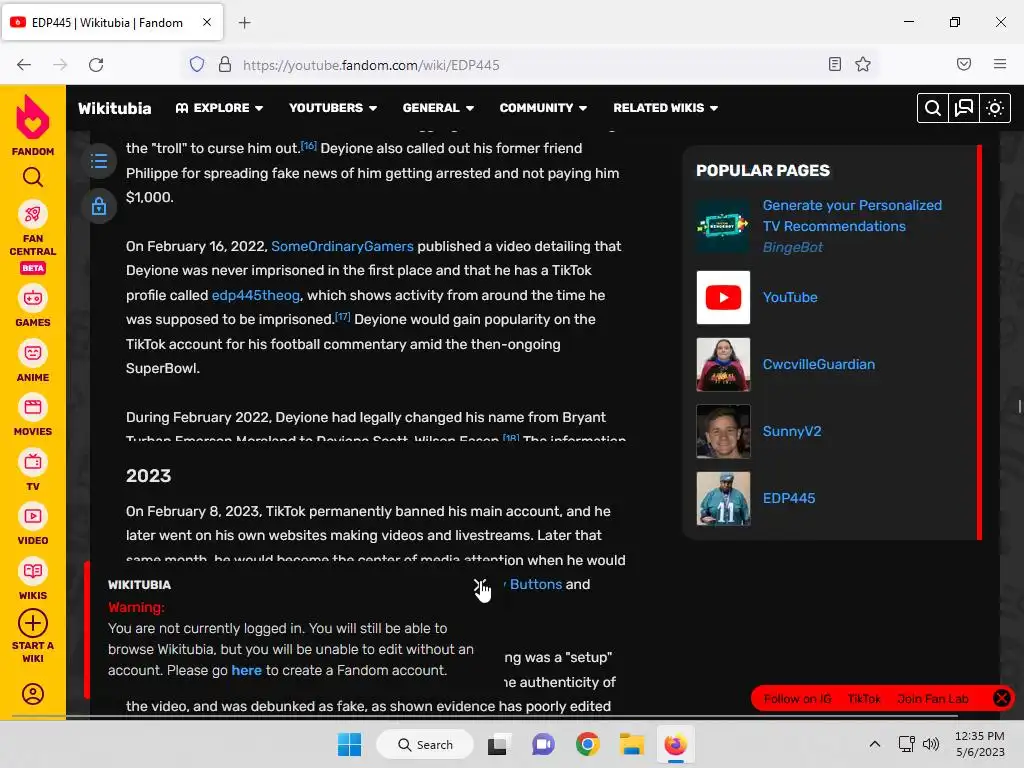Open Video play icon in sidebar

33,517
